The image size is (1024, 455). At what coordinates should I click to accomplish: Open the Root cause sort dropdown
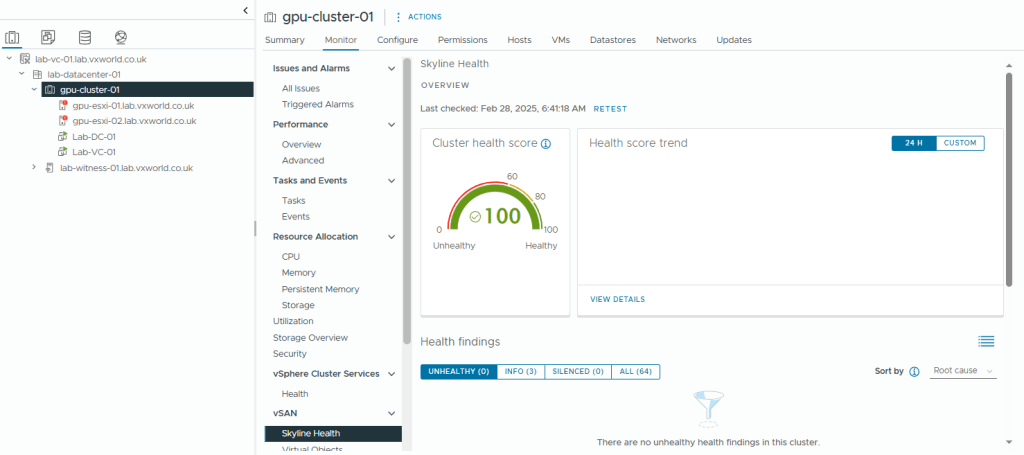pos(963,371)
